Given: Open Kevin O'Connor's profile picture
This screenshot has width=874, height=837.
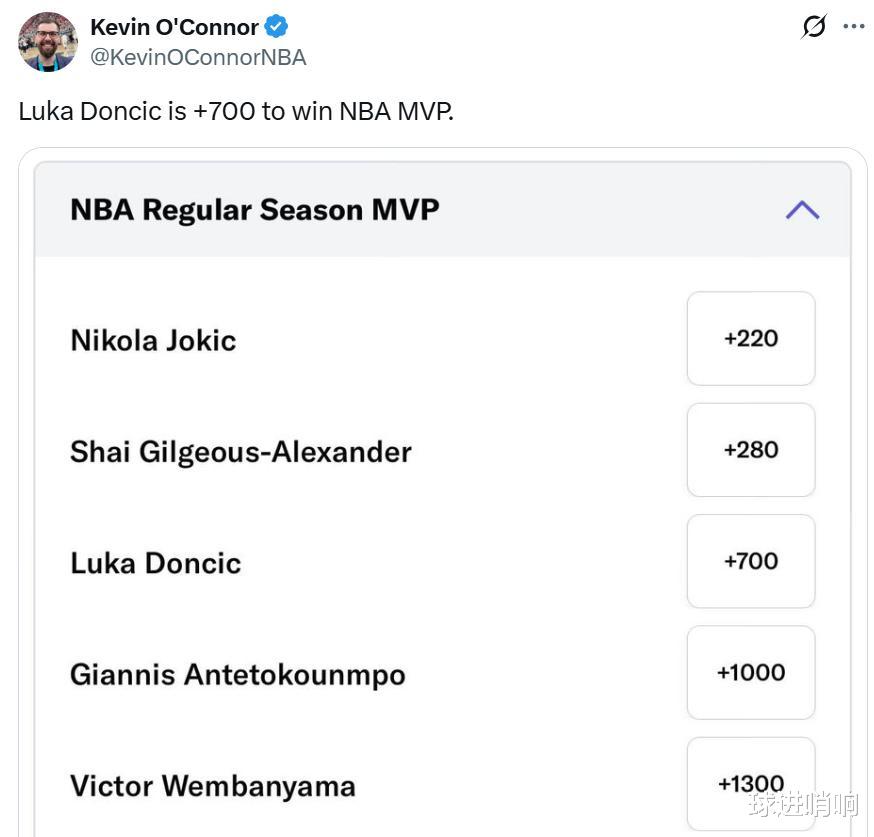Looking at the screenshot, I should (48, 42).
